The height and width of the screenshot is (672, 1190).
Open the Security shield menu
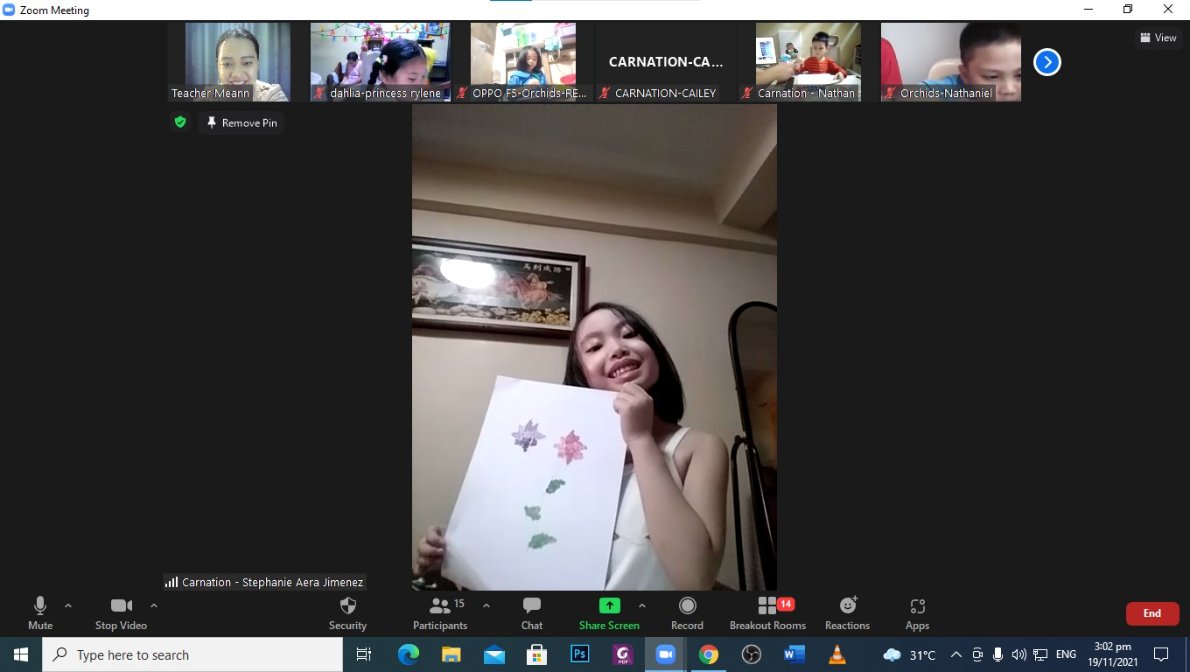point(348,613)
